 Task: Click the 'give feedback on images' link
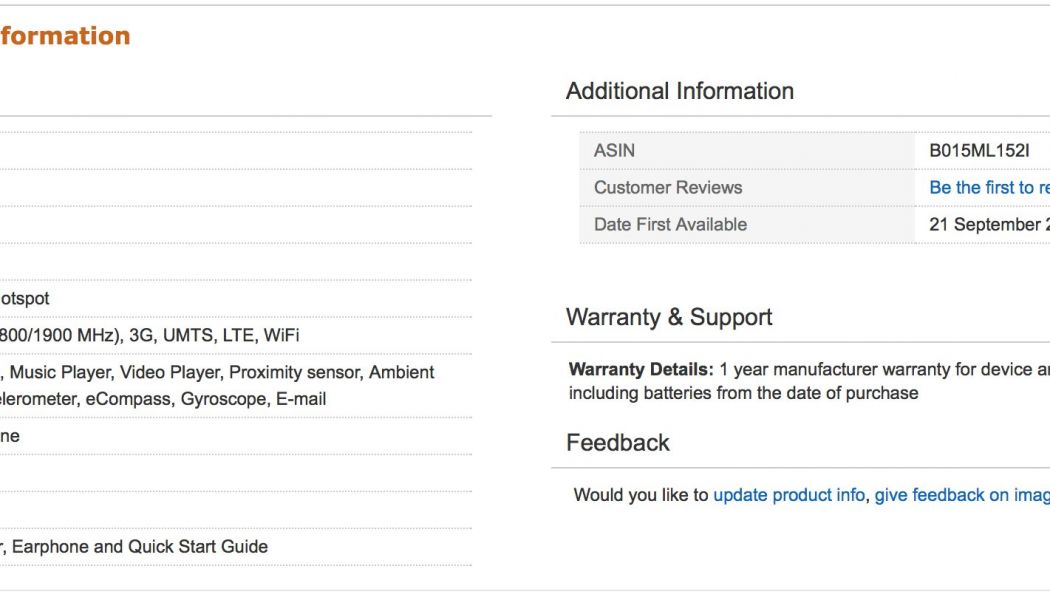[x=962, y=495]
